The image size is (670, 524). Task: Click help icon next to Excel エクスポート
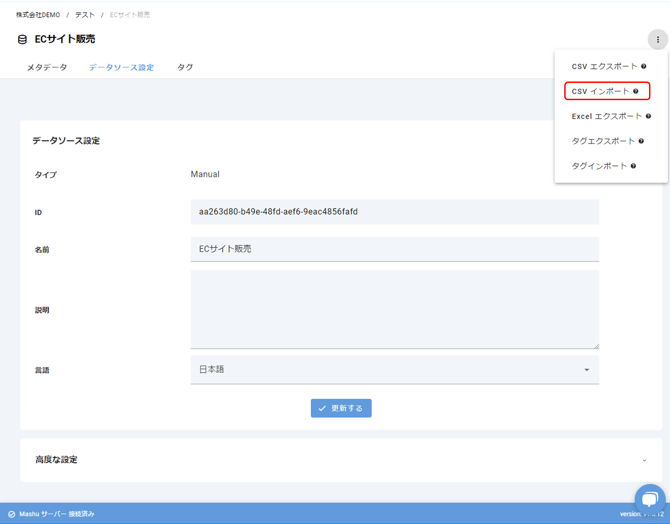point(648,116)
